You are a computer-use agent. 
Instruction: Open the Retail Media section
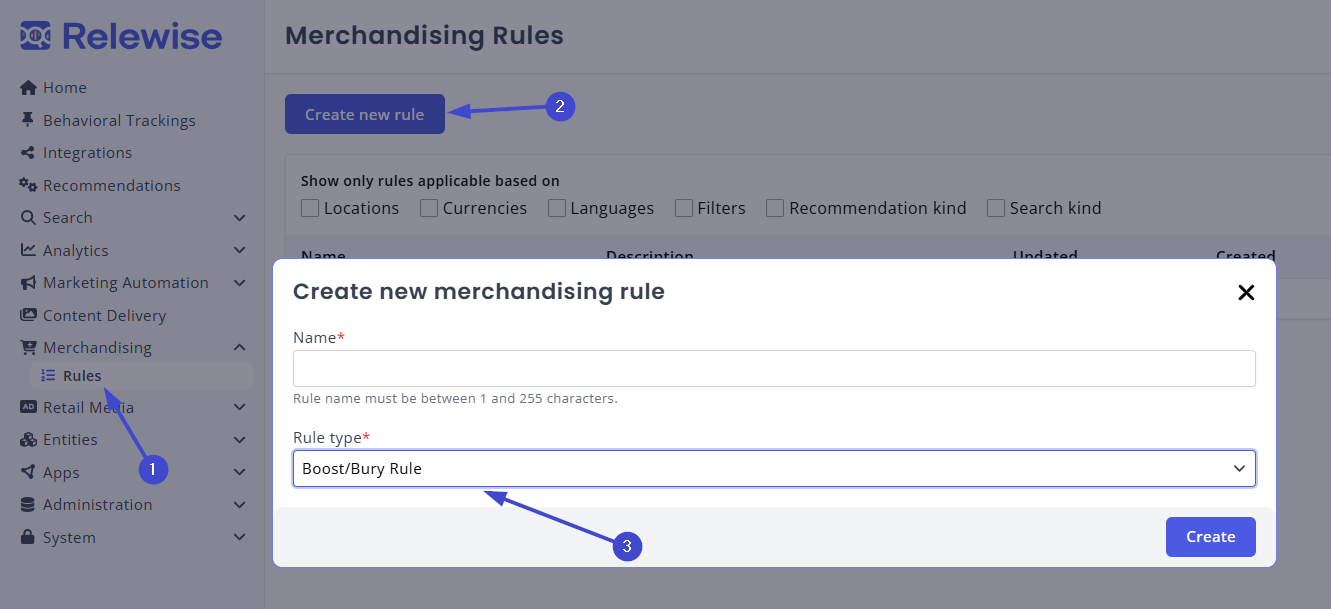(x=87, y=407)
